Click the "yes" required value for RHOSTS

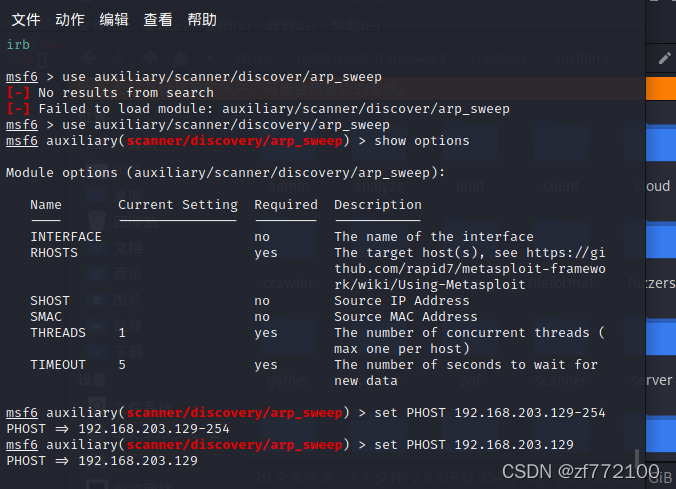point(266,253)
